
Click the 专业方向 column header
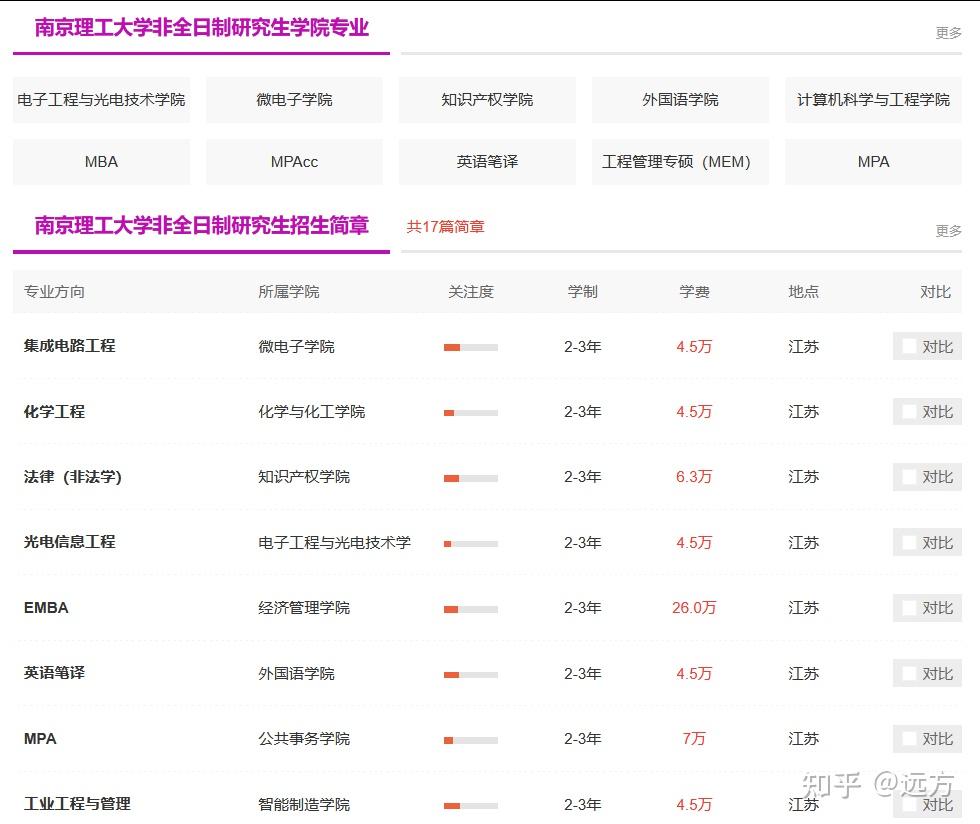pos(54,292)
